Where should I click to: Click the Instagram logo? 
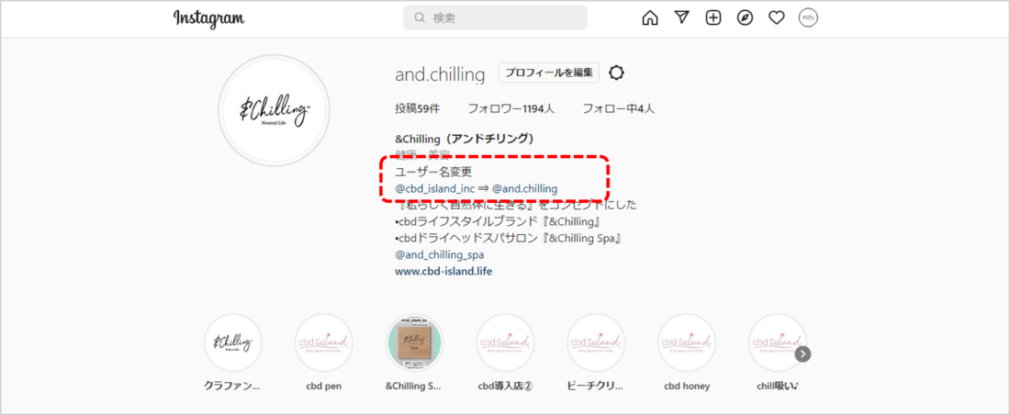209,18
